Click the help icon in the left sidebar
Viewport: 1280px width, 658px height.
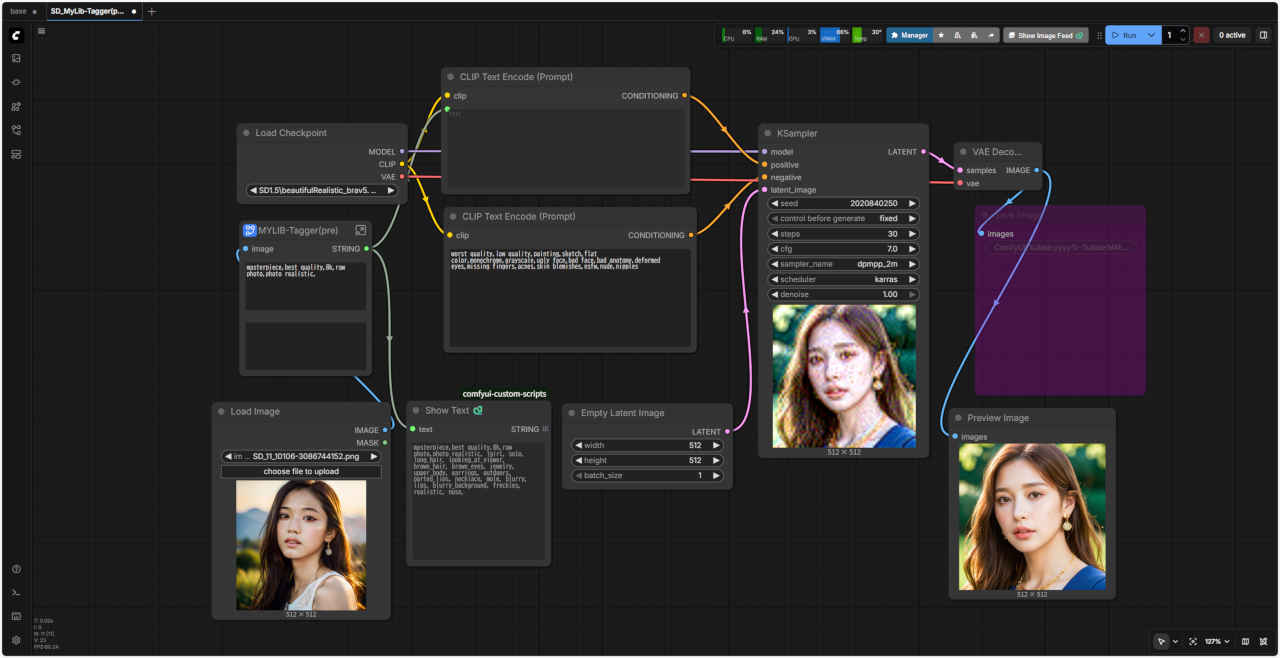coord(16,569)
